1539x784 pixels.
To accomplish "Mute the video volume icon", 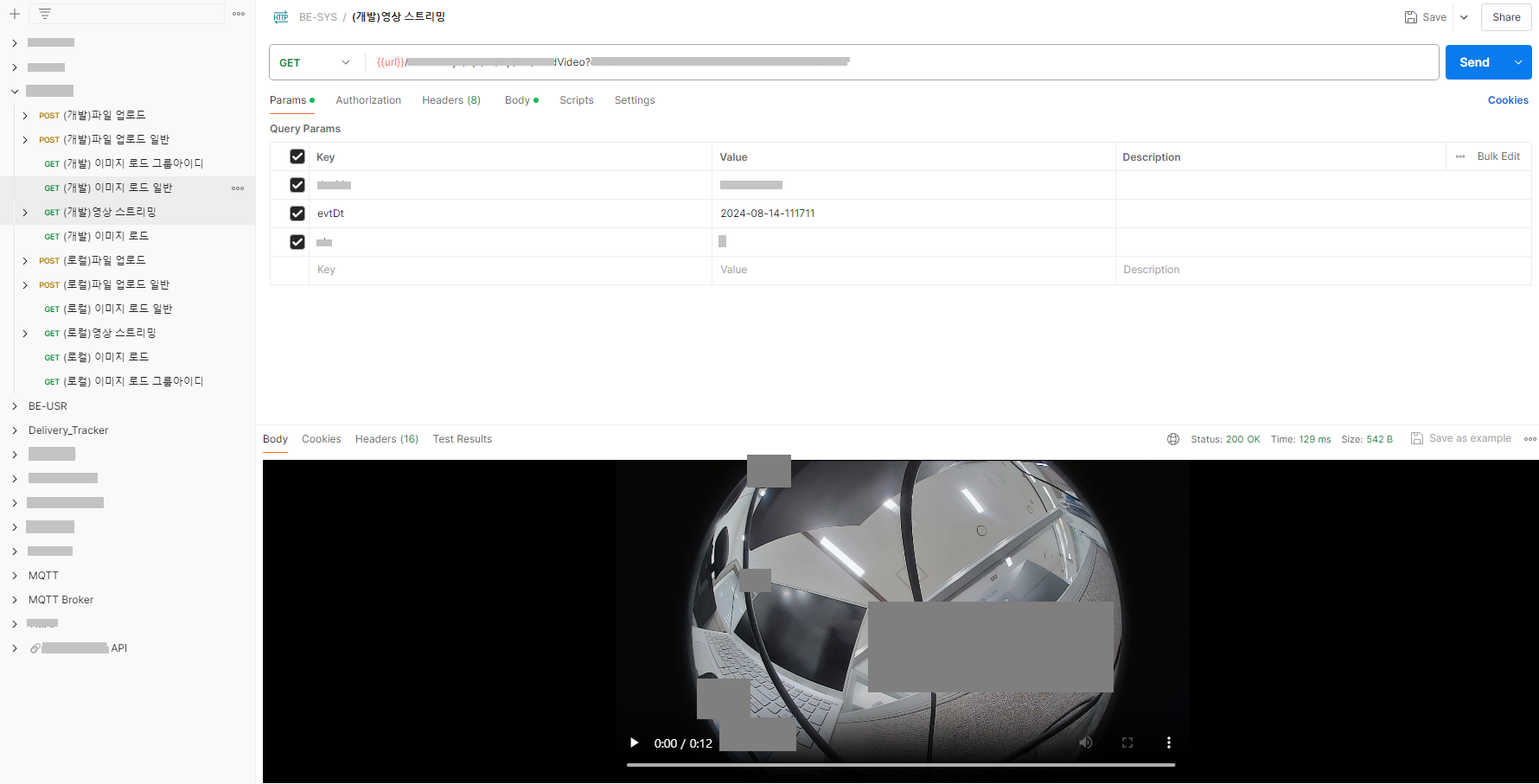I will (1086, 743).
